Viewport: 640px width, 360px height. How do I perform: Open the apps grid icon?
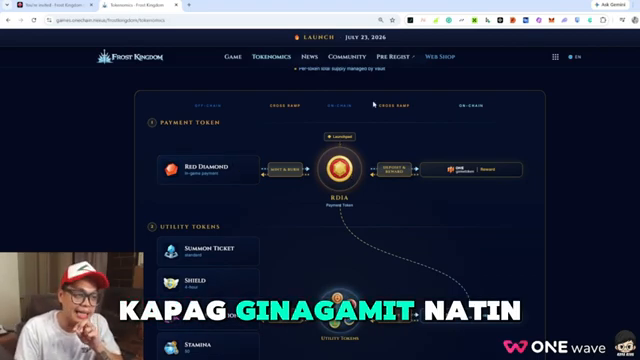coord(556,57)
